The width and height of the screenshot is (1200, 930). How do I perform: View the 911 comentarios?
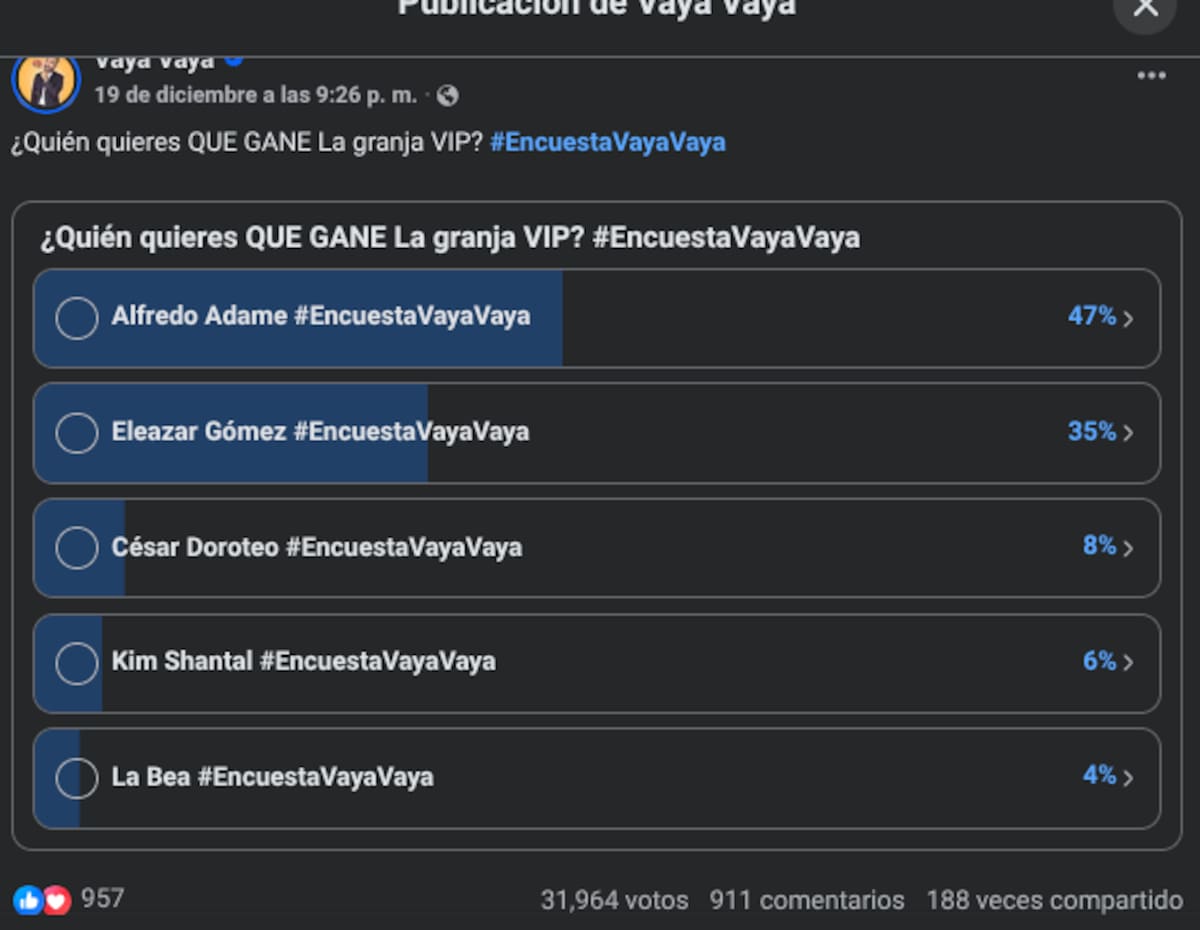[x=807, y=900]
